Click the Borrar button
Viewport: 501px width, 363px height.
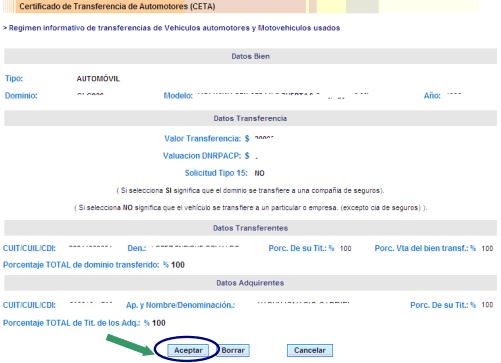coord(233,350)
